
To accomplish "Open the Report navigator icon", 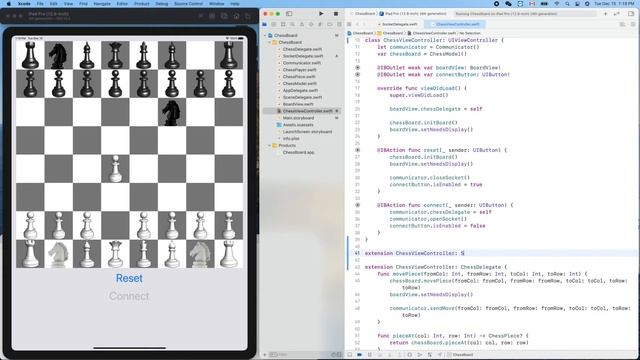I will pyautogui.click(x=339, y=24).
